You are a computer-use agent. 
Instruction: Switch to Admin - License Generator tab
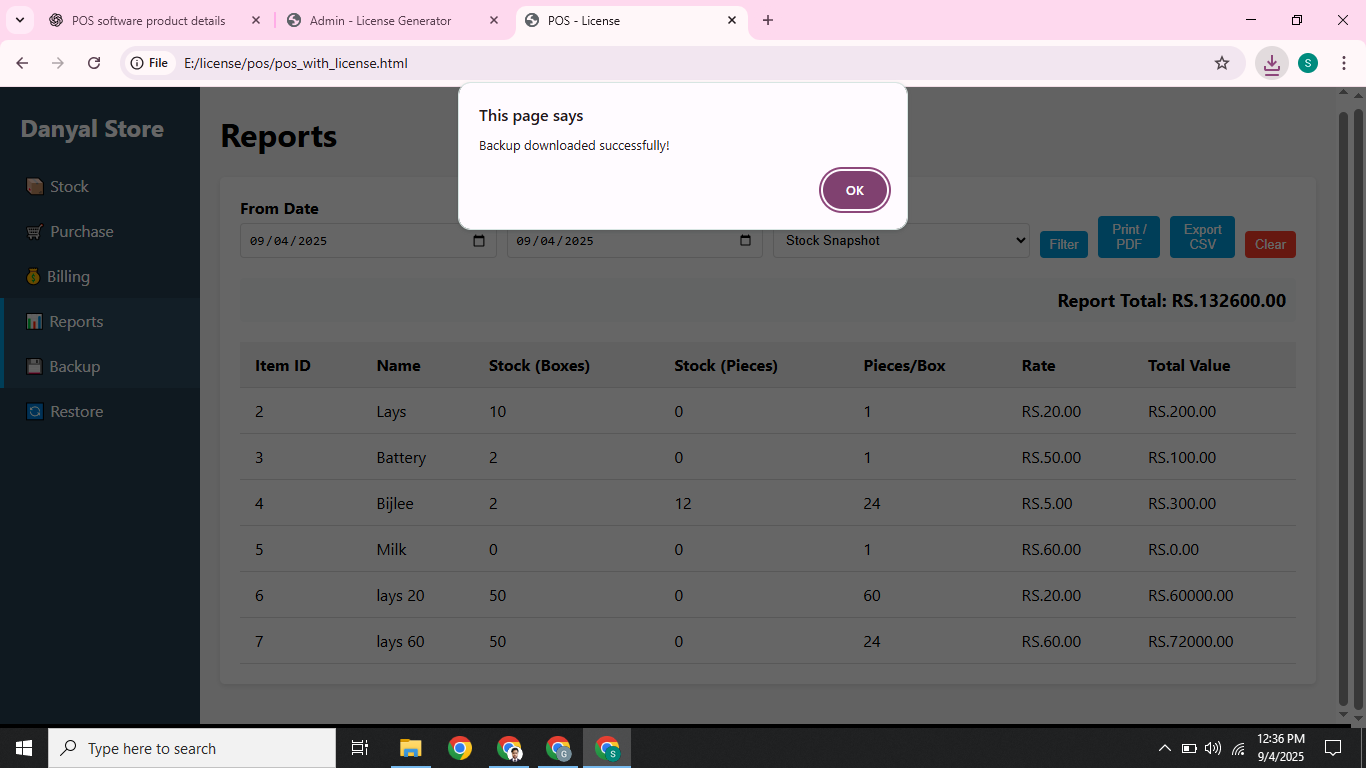click(380, 21)
